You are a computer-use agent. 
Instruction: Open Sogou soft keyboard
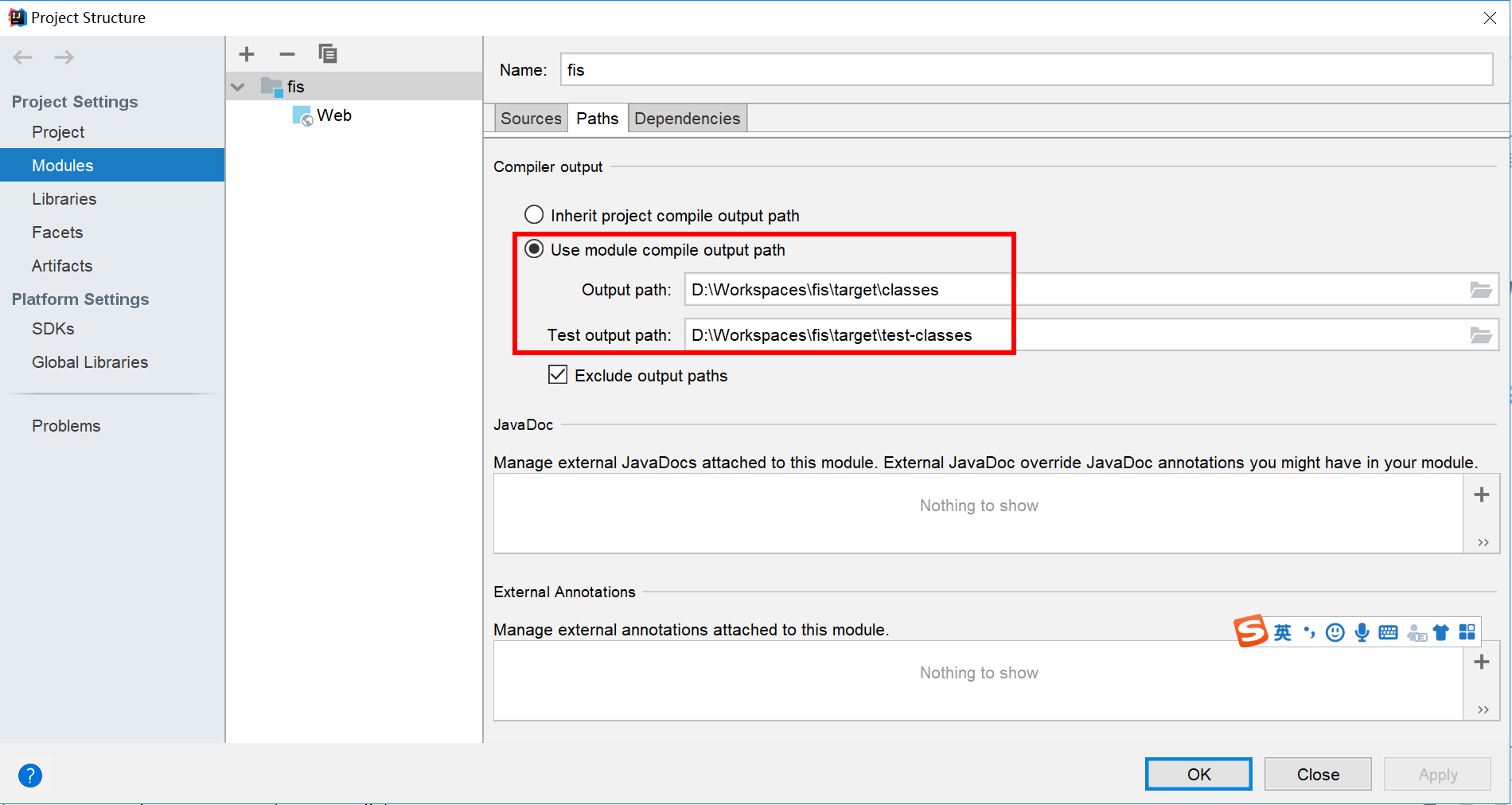coord(1389,633)
